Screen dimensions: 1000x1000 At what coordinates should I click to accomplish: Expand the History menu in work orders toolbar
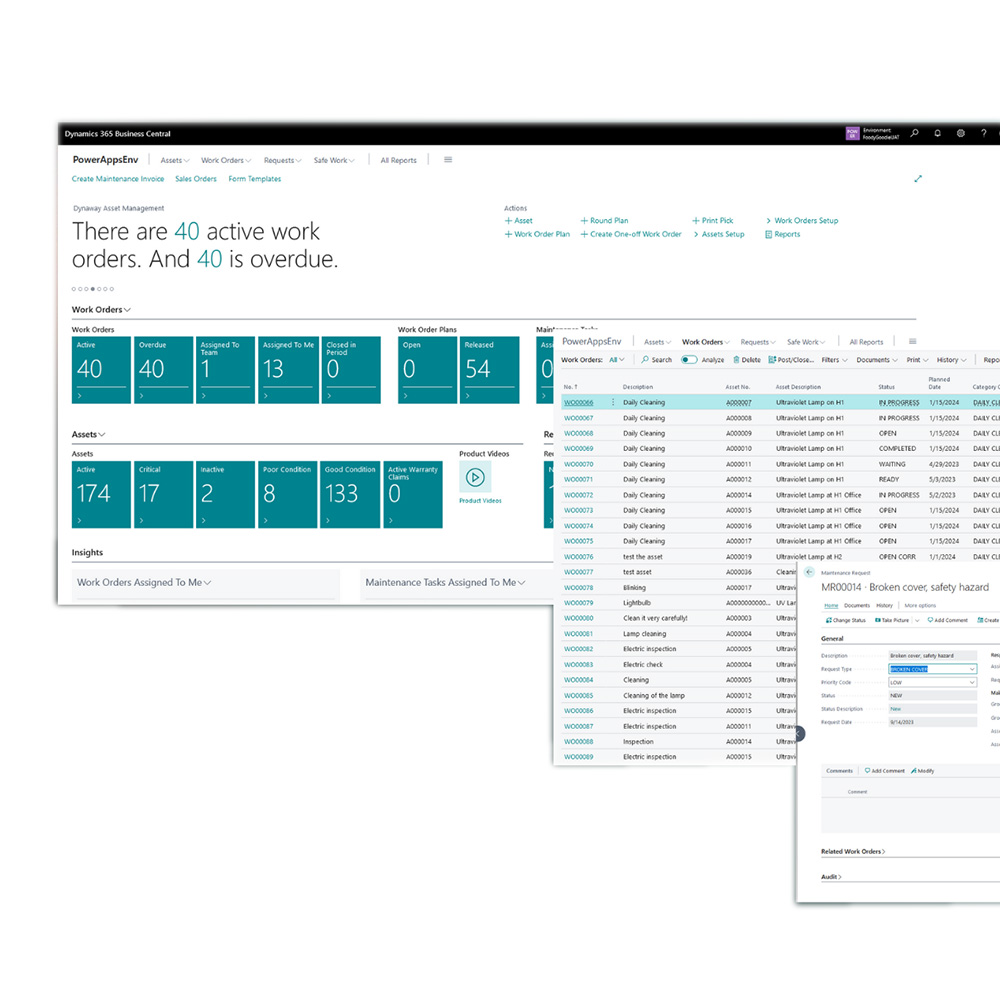click(x=952, y=360)
